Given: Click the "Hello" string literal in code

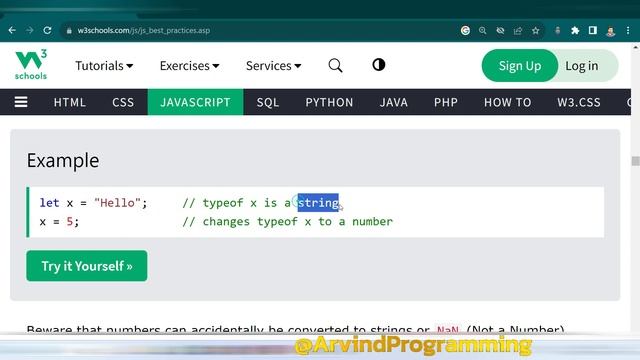Looking at the screenshot, I should (x=117, y=202).
